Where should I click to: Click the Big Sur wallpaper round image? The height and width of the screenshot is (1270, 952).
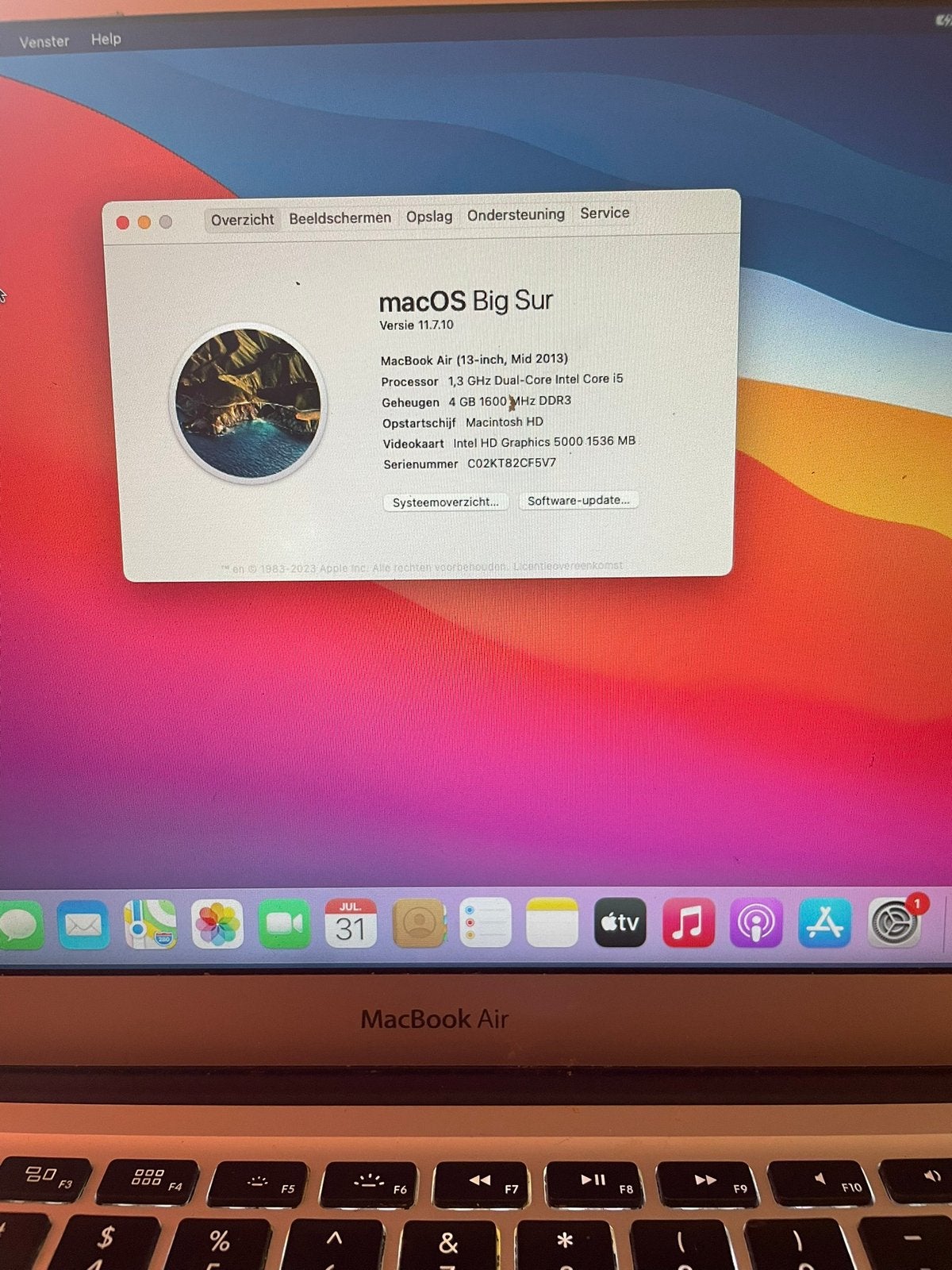click(248, 403)
